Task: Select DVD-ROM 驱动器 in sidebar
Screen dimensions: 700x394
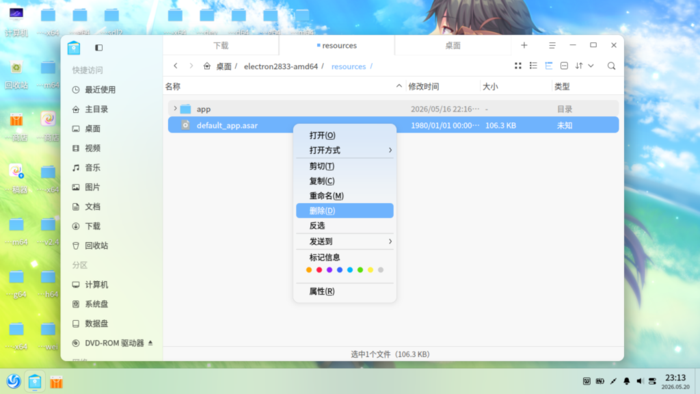Action: pos(112,343)
